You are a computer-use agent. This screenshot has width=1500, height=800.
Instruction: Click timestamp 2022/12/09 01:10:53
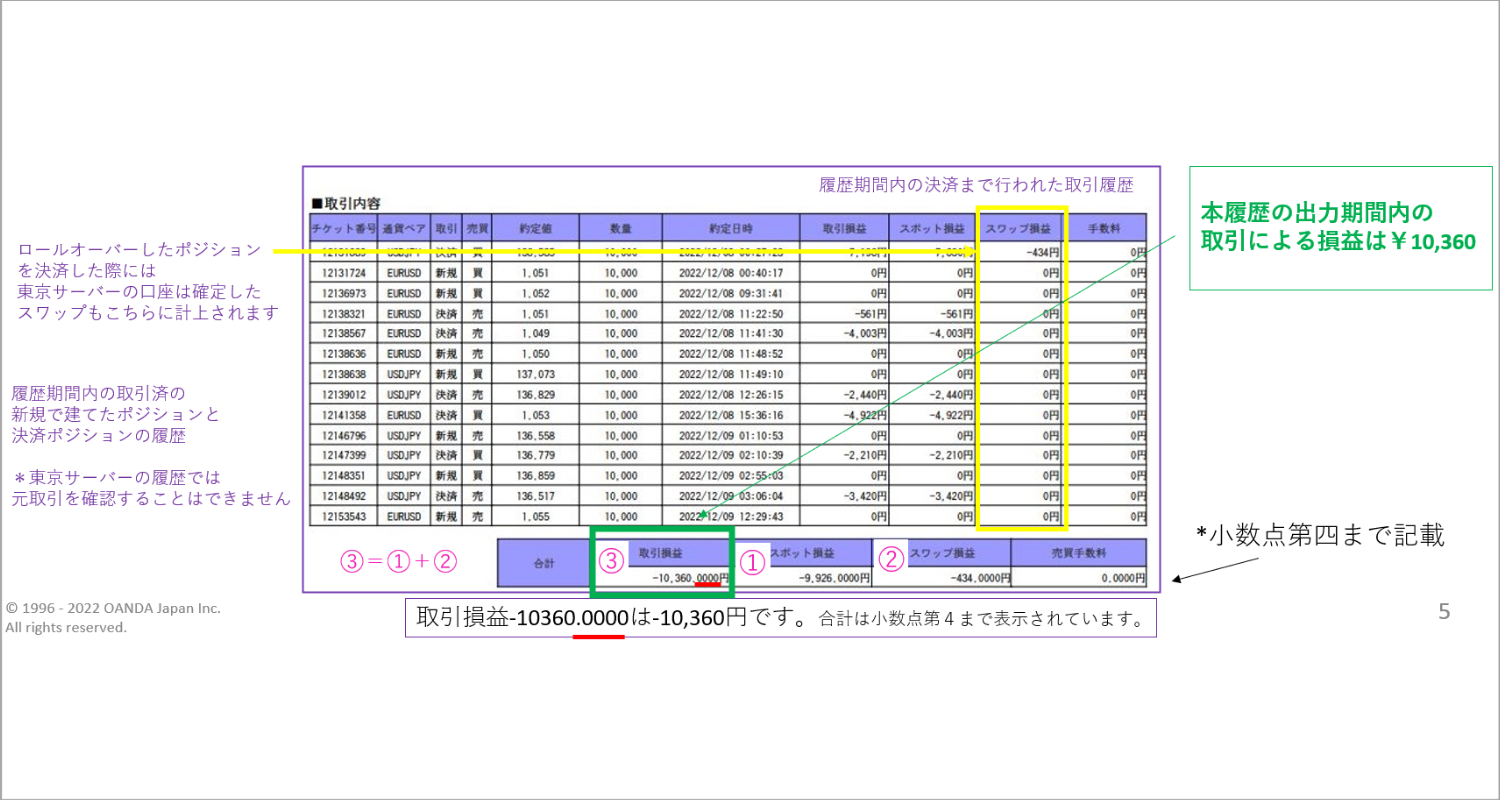tap(731, 435)
